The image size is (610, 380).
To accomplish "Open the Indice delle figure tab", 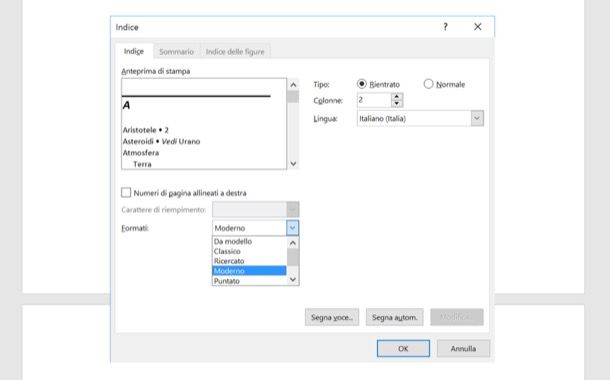I will point(235,51).
